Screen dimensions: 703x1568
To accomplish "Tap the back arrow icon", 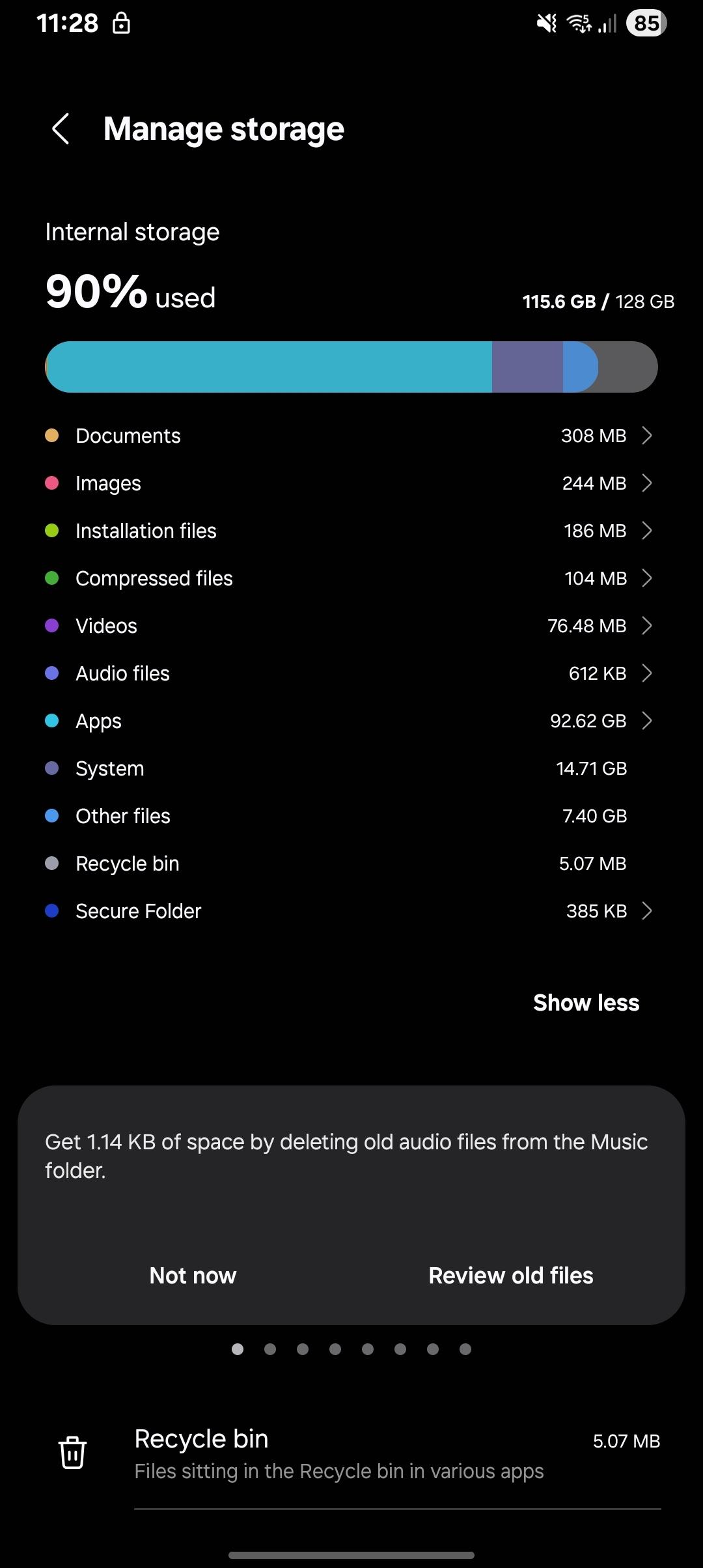I will pos(61,129).
